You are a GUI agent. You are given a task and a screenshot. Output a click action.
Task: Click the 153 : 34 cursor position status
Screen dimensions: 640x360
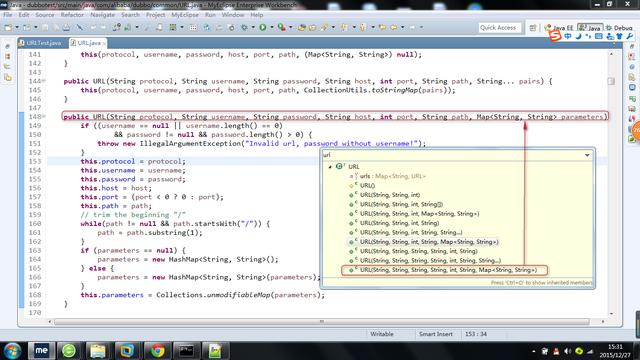(476, 334)
